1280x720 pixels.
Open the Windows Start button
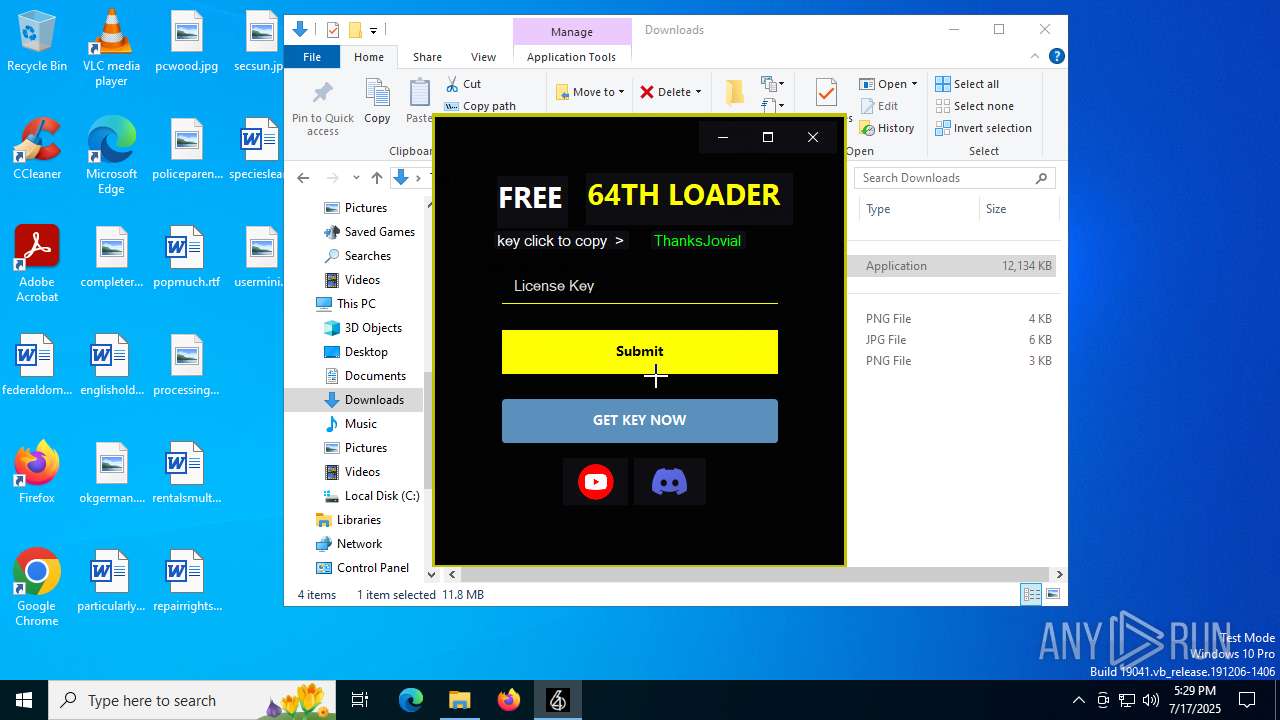(x=24, y=700)
